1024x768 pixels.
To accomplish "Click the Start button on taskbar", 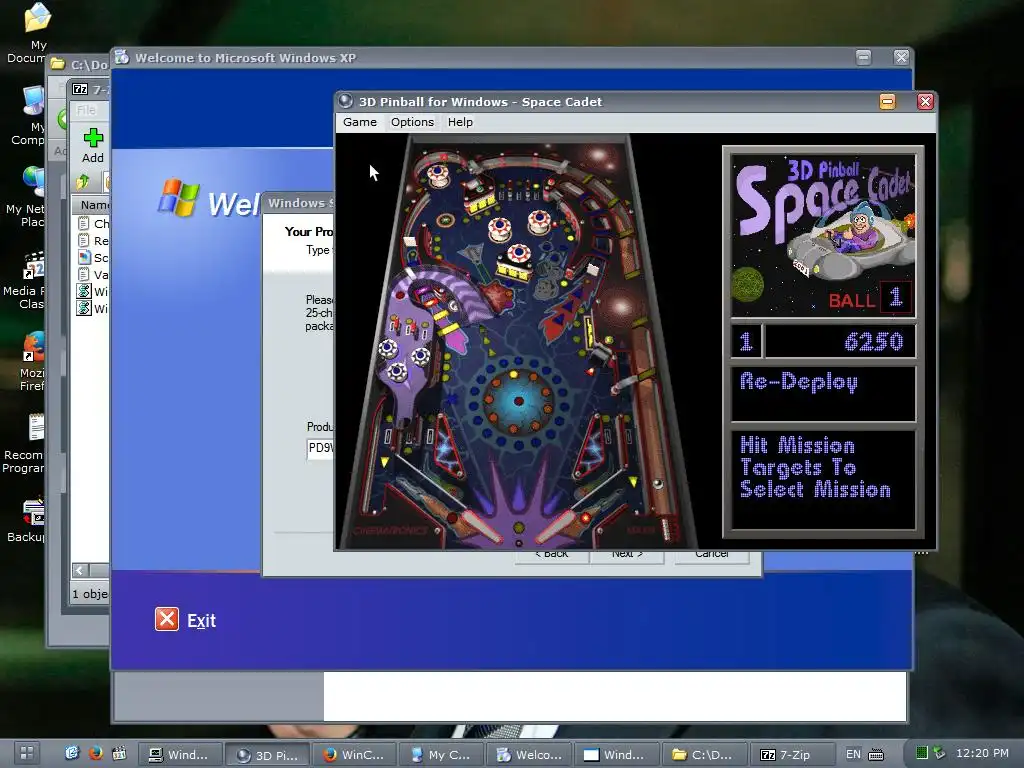I will (x=26, y=754).
